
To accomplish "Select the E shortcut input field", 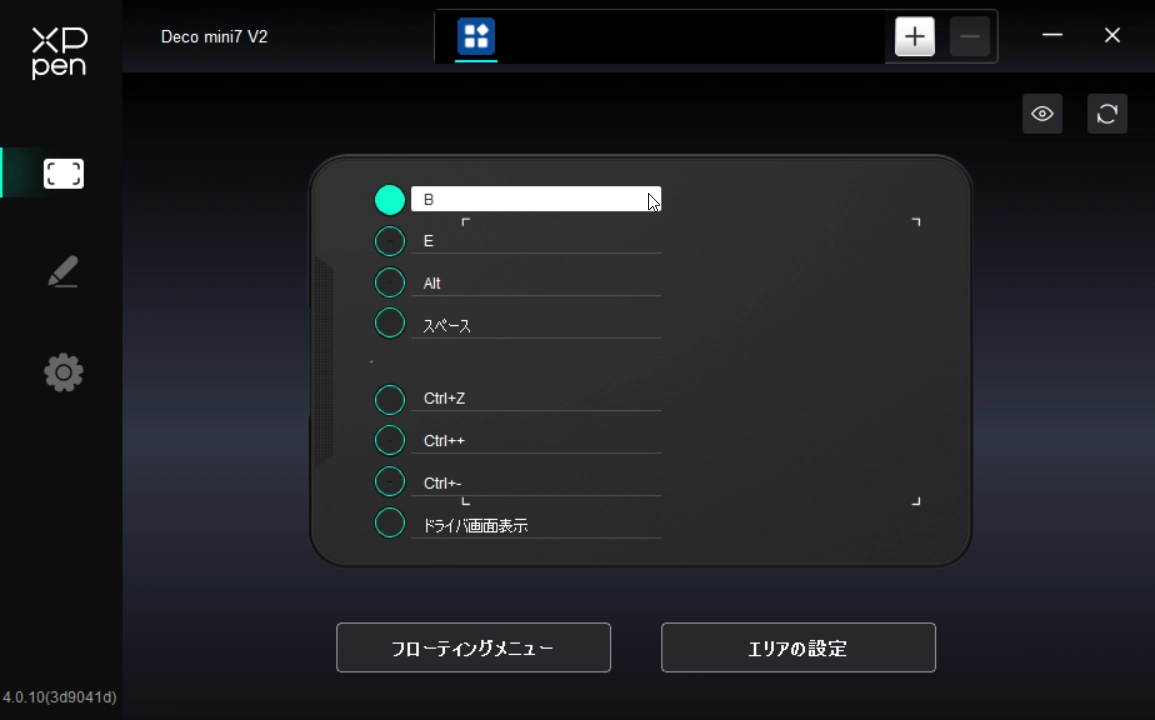I will click(536, 240).
